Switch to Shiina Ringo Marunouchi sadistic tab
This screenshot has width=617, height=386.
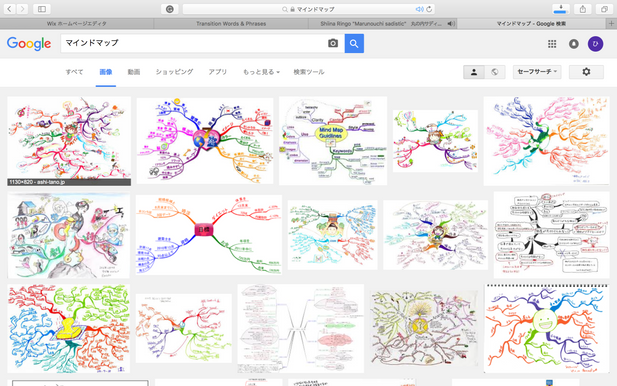click(382, 24)
